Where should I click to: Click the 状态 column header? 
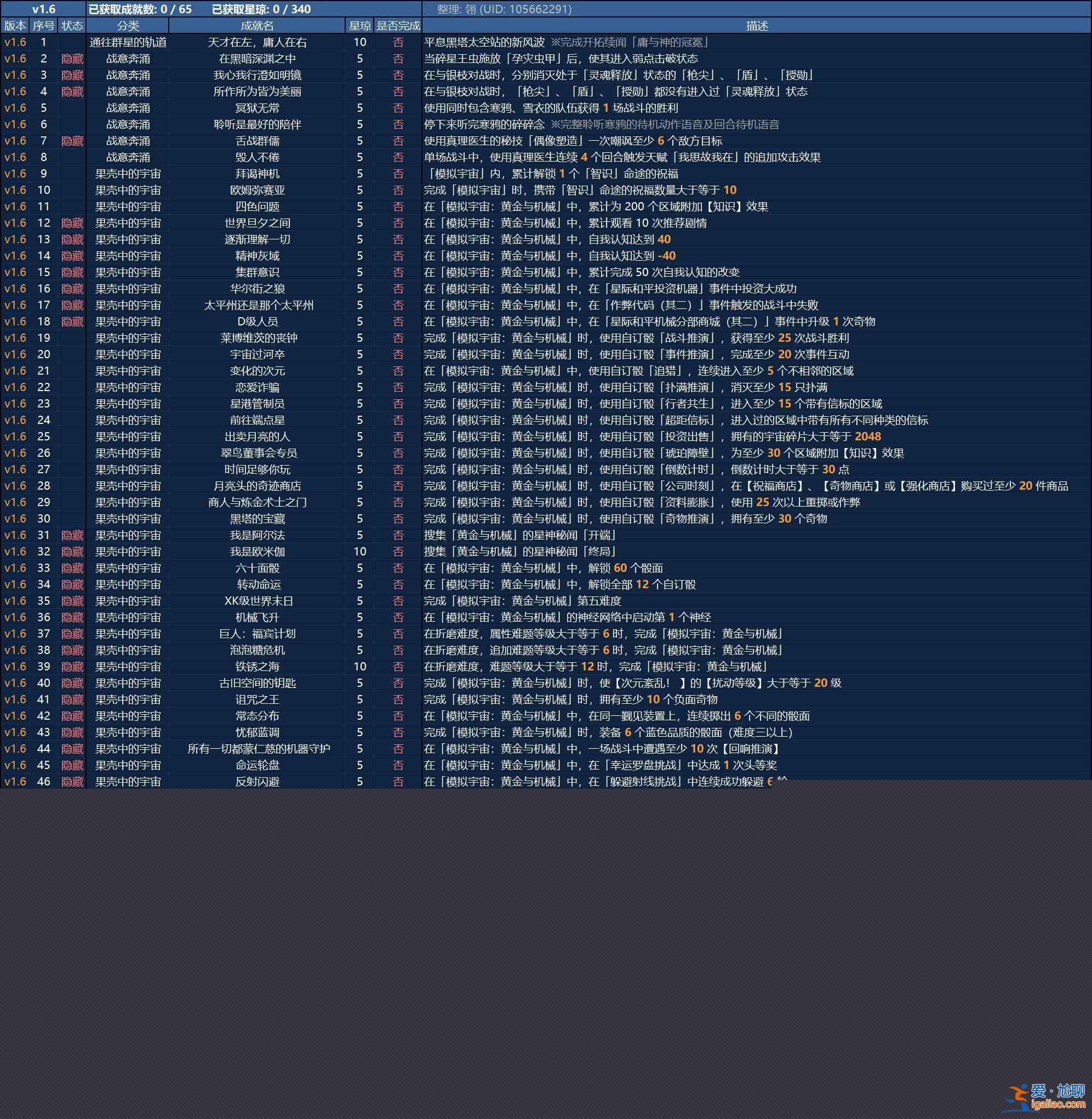(x=72, y=26)
